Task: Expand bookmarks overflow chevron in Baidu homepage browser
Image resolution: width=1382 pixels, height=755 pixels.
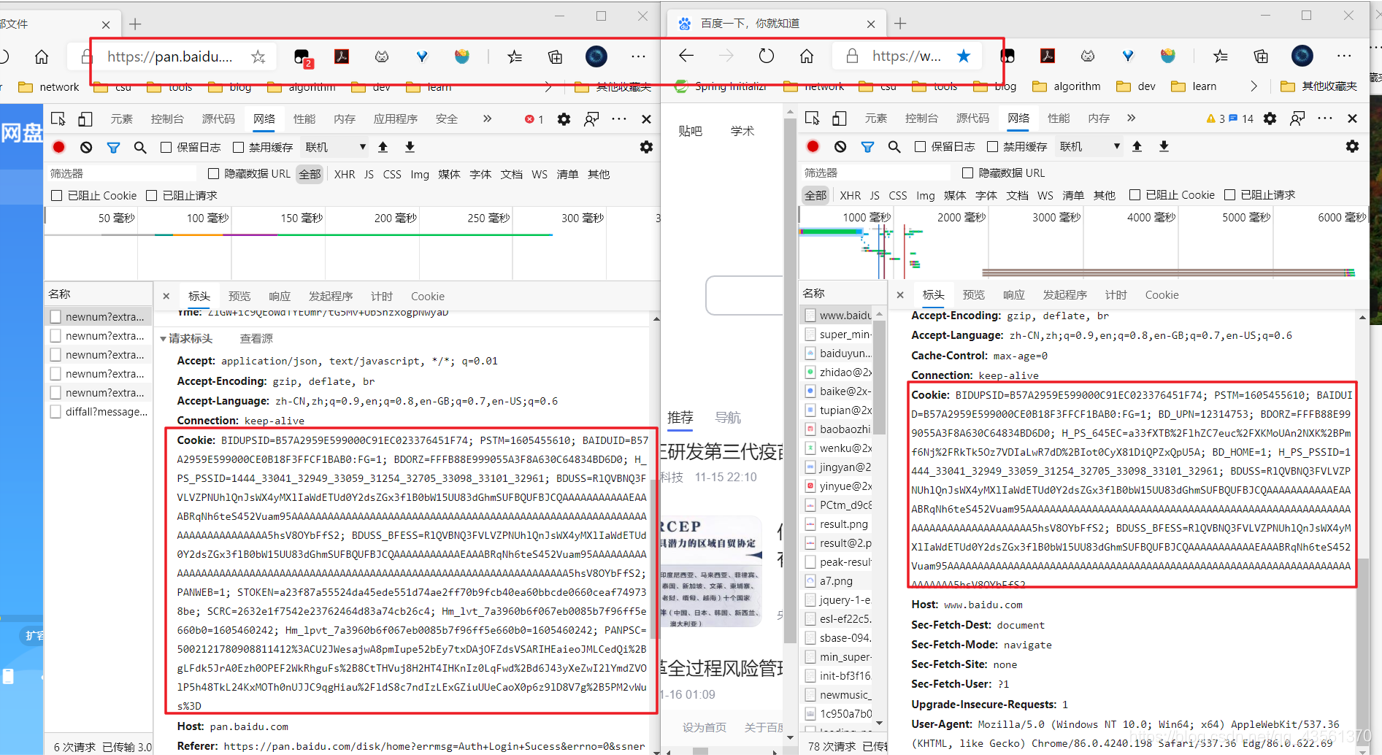Action: tap(1253, 86)
